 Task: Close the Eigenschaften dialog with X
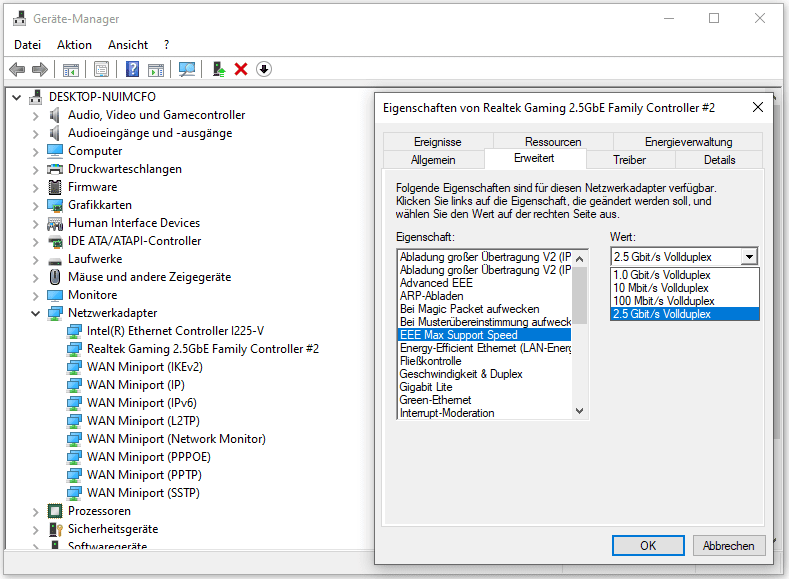pyautogui.click(x=758, y=108)
